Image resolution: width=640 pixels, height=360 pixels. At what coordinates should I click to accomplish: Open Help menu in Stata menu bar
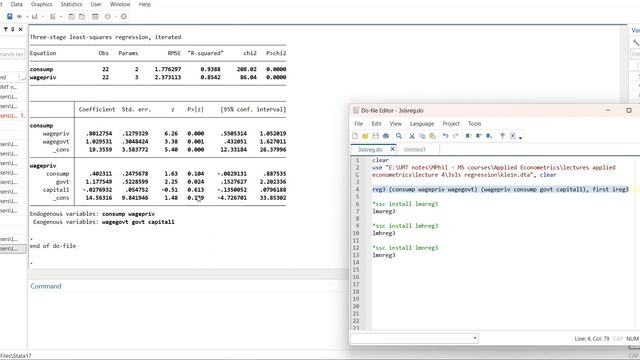[144, 4]
